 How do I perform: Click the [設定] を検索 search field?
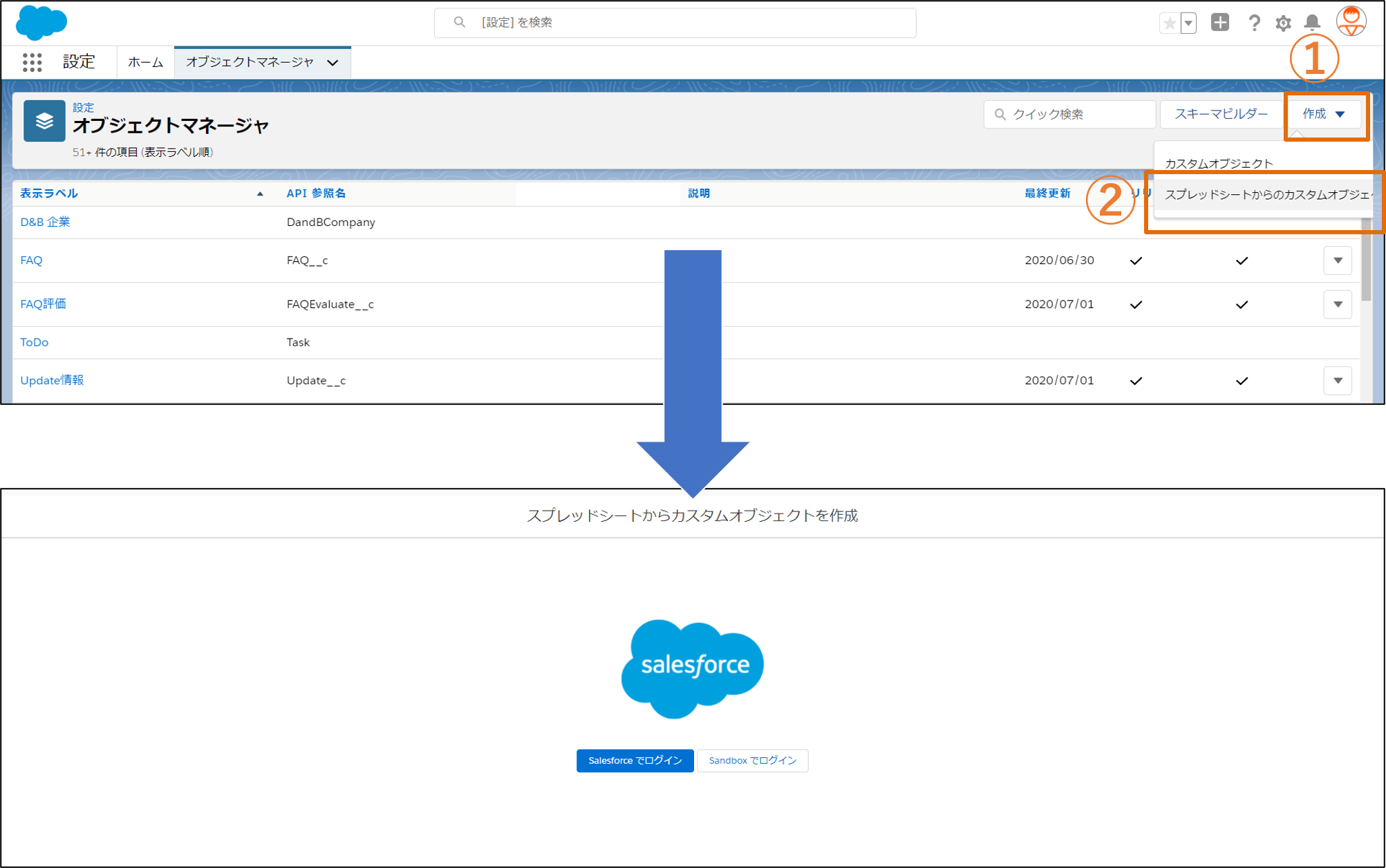675,23
